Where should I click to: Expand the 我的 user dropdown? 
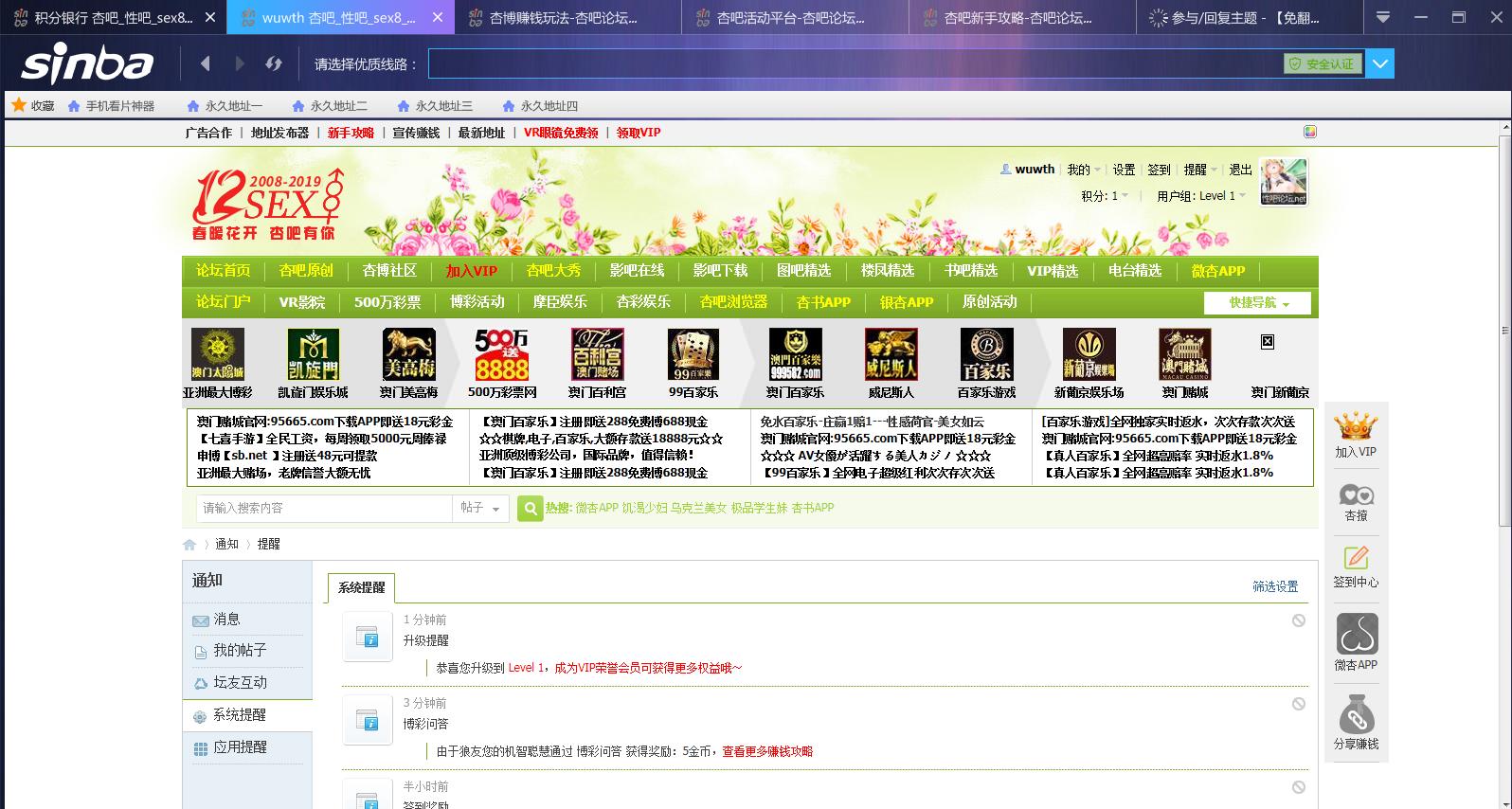coord(1083,170)
